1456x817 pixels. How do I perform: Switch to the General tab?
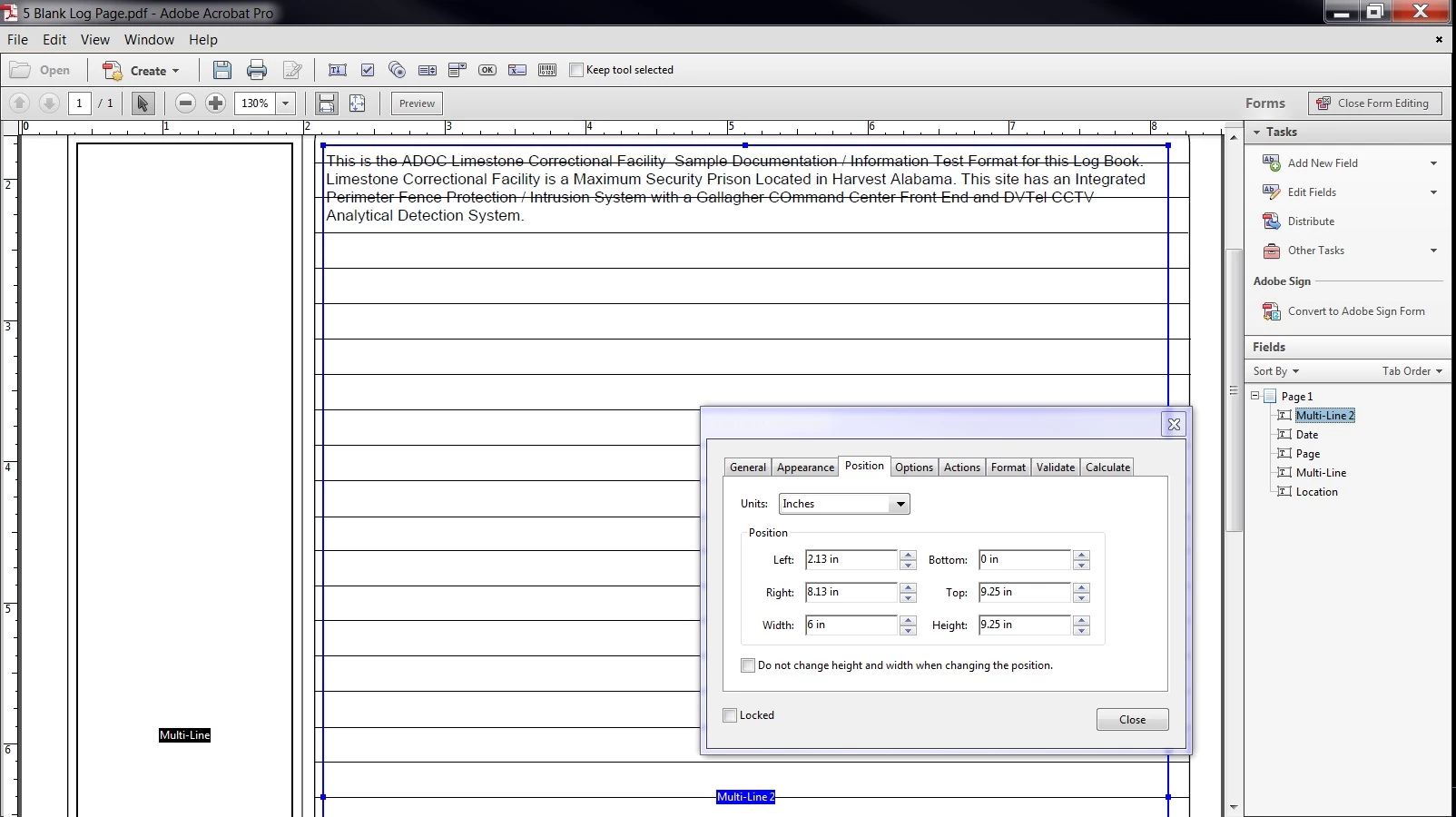click(748, 468)
